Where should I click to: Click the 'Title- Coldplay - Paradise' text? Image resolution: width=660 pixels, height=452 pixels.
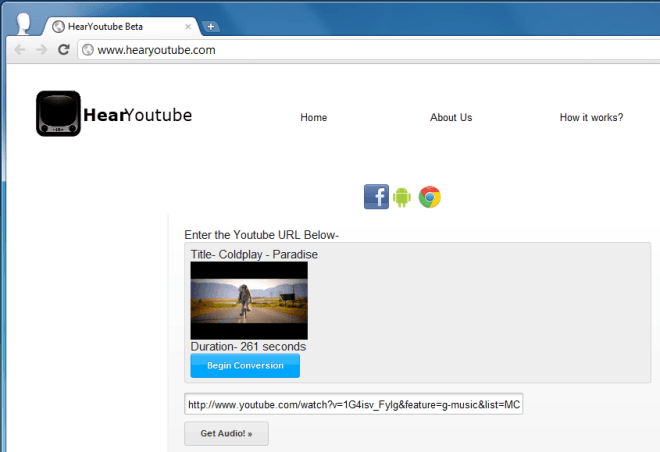[254, 254]
